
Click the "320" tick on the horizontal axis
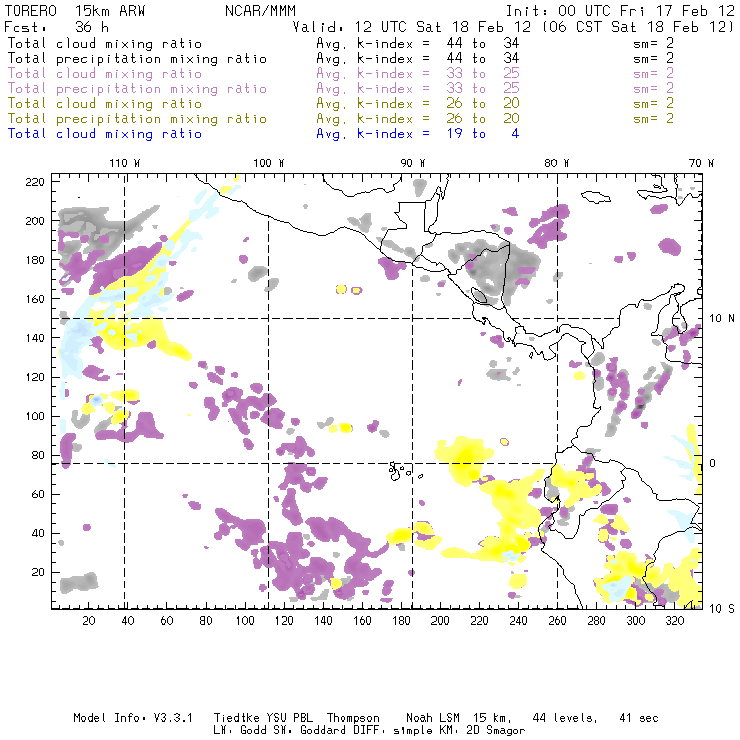pyautogui.click(x=674, y=621)
